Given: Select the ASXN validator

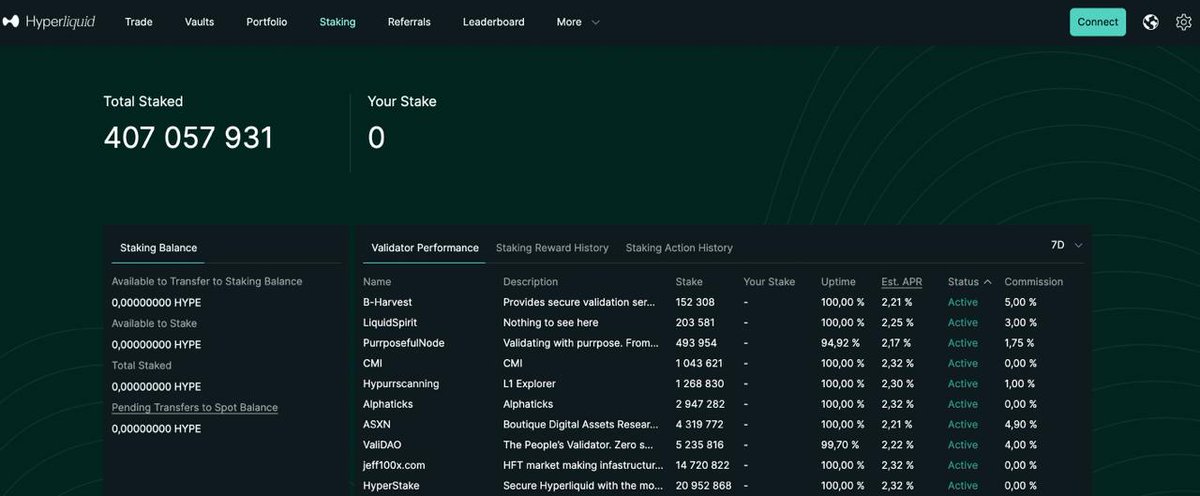Looking at the screenshot, I should [x=377, y=425].
